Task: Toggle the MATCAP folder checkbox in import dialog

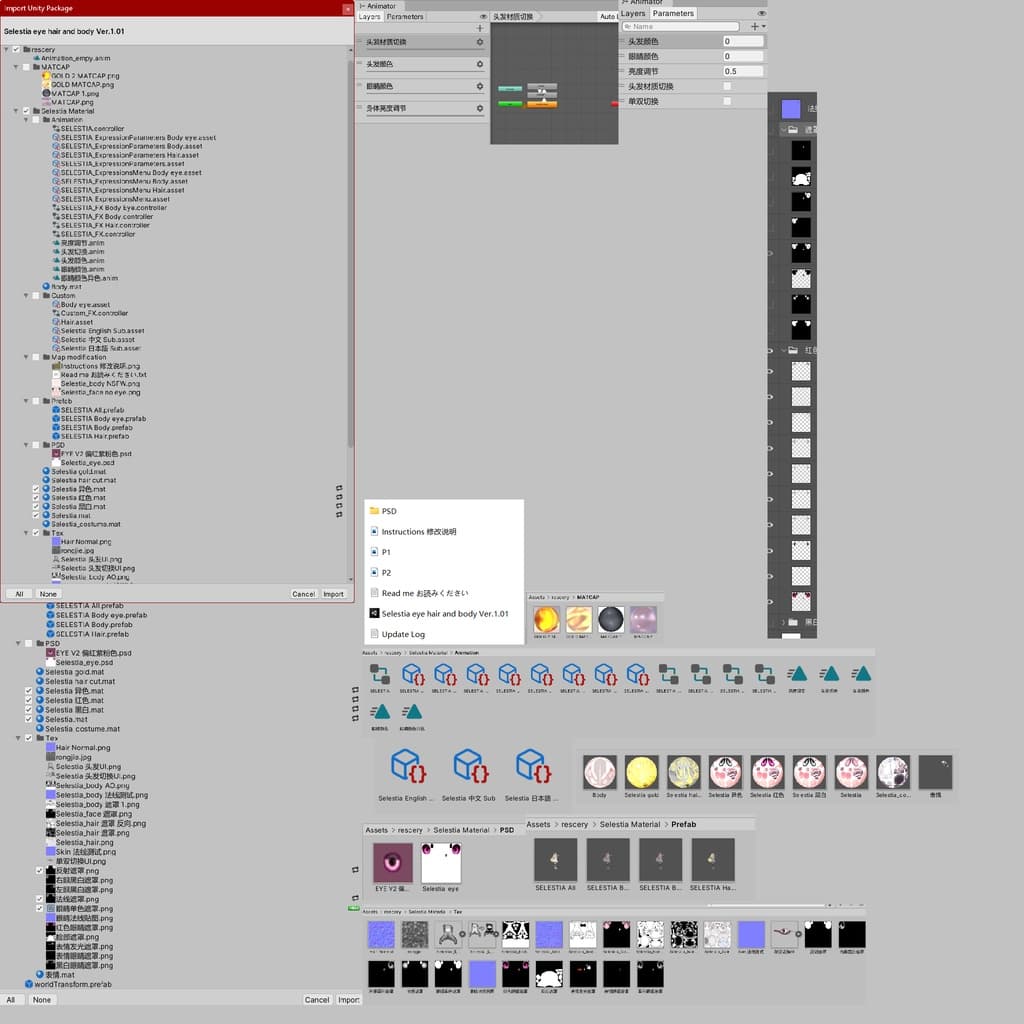Action: 26,67
